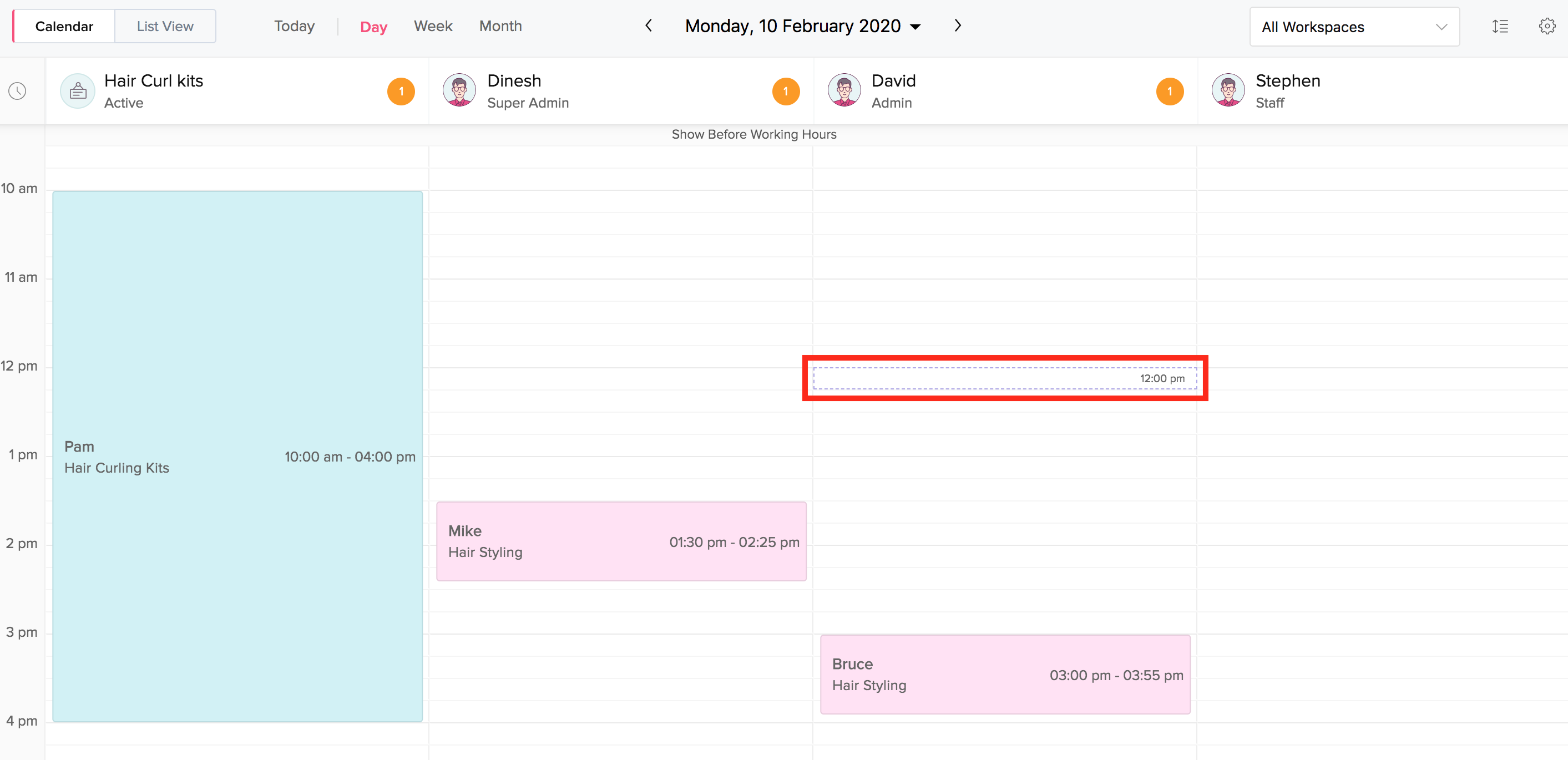Click the orange badge on Hair Curl kits
This screenshot has height=760, width=1568.
tap(401, 92)
